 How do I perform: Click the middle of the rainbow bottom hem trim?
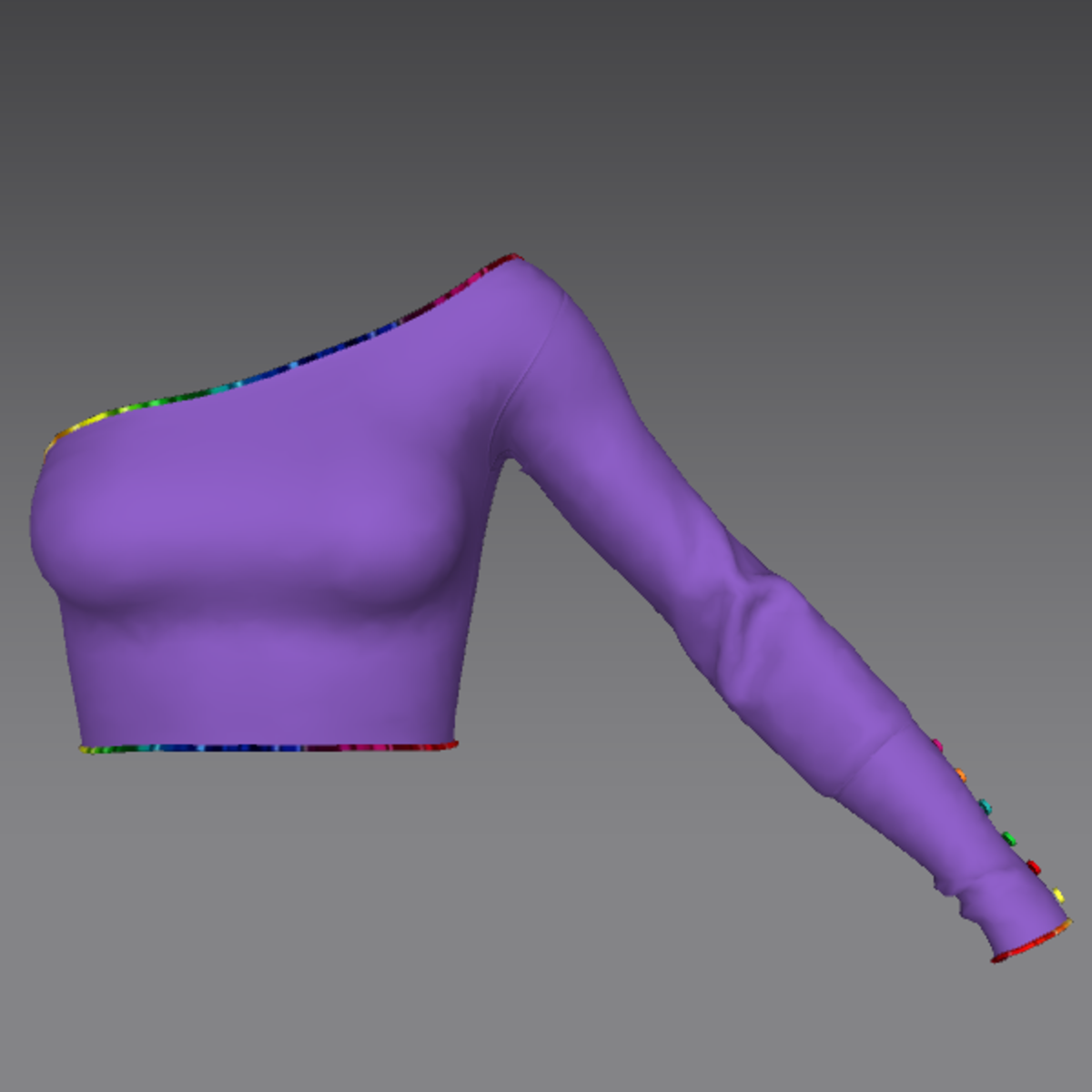(268, 749)
